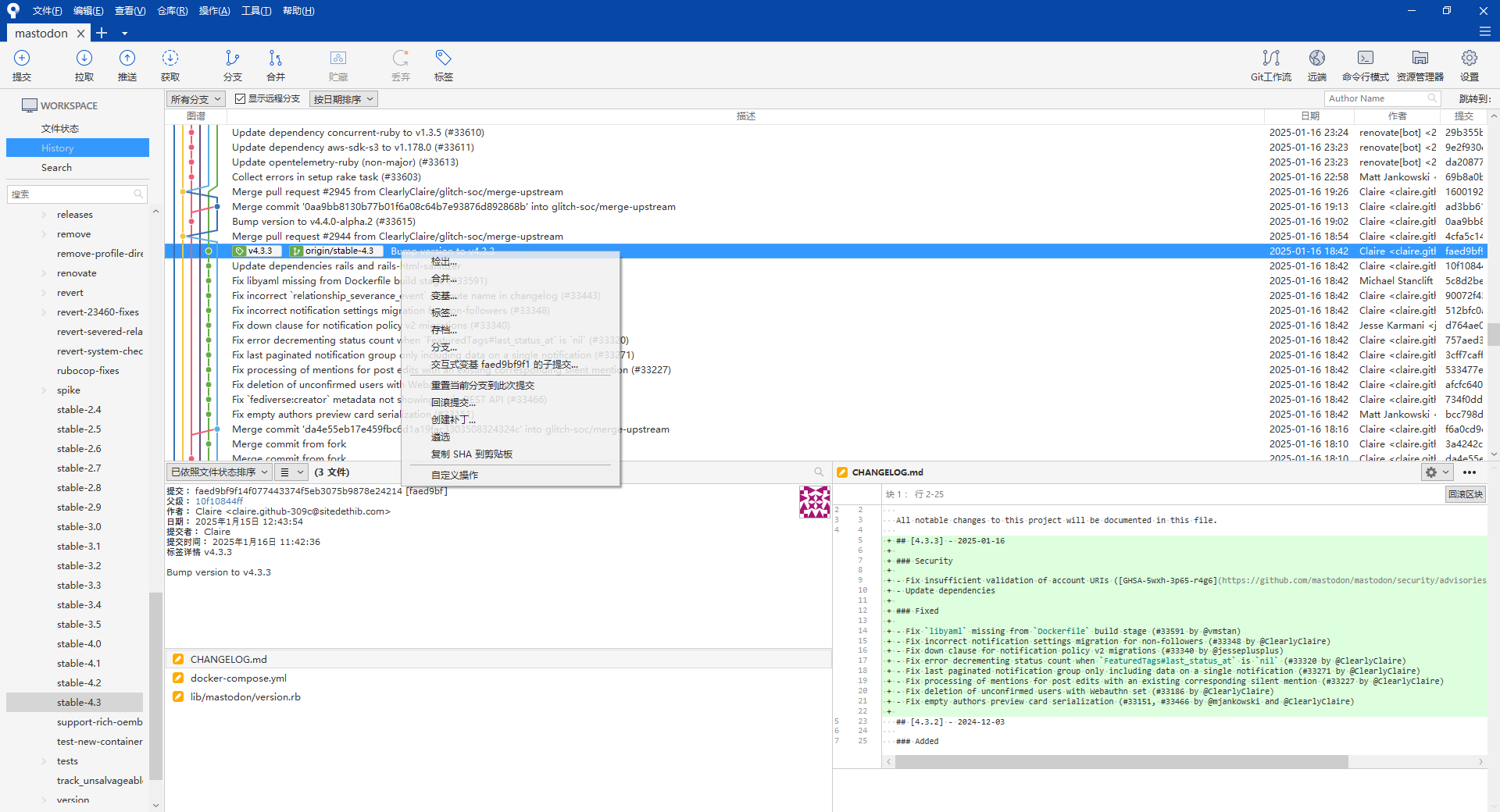Open 资源管理器 (explorer) from the toolbar
1500x812 pixels.
pos(1420,65)
